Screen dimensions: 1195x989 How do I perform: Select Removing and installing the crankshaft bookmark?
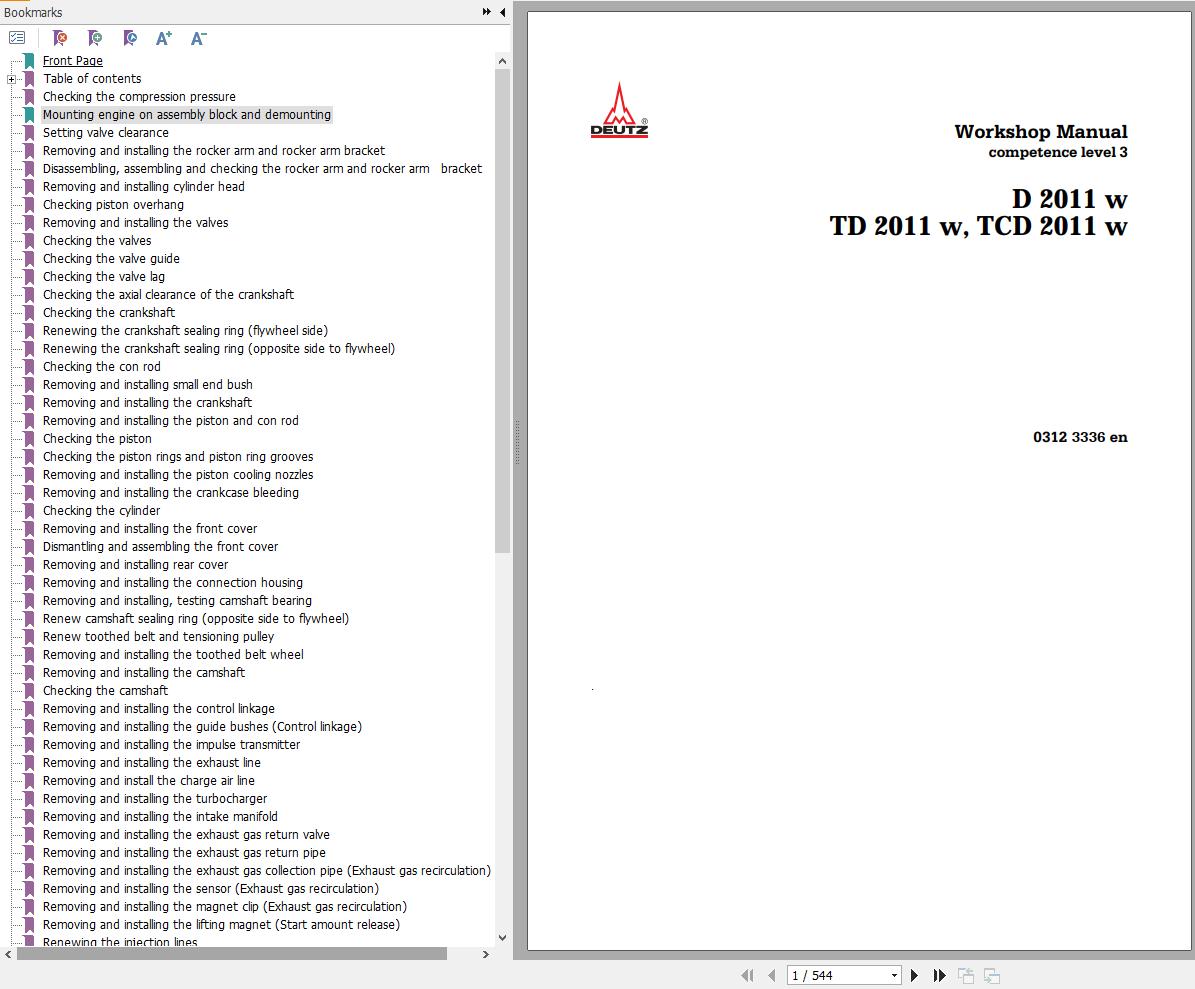click(147, 402)
